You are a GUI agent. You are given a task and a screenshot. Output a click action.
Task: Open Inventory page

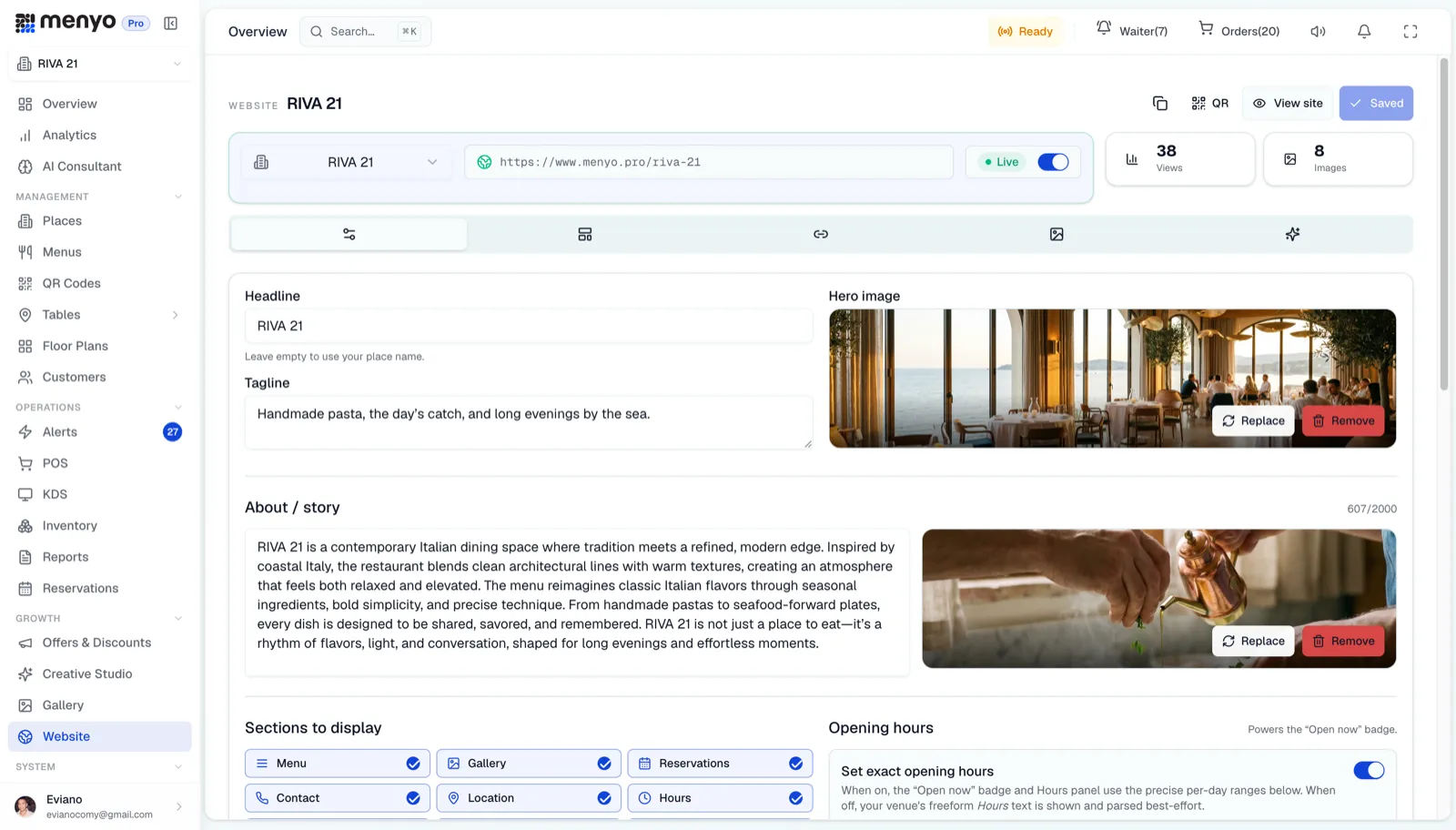point(100,526)
